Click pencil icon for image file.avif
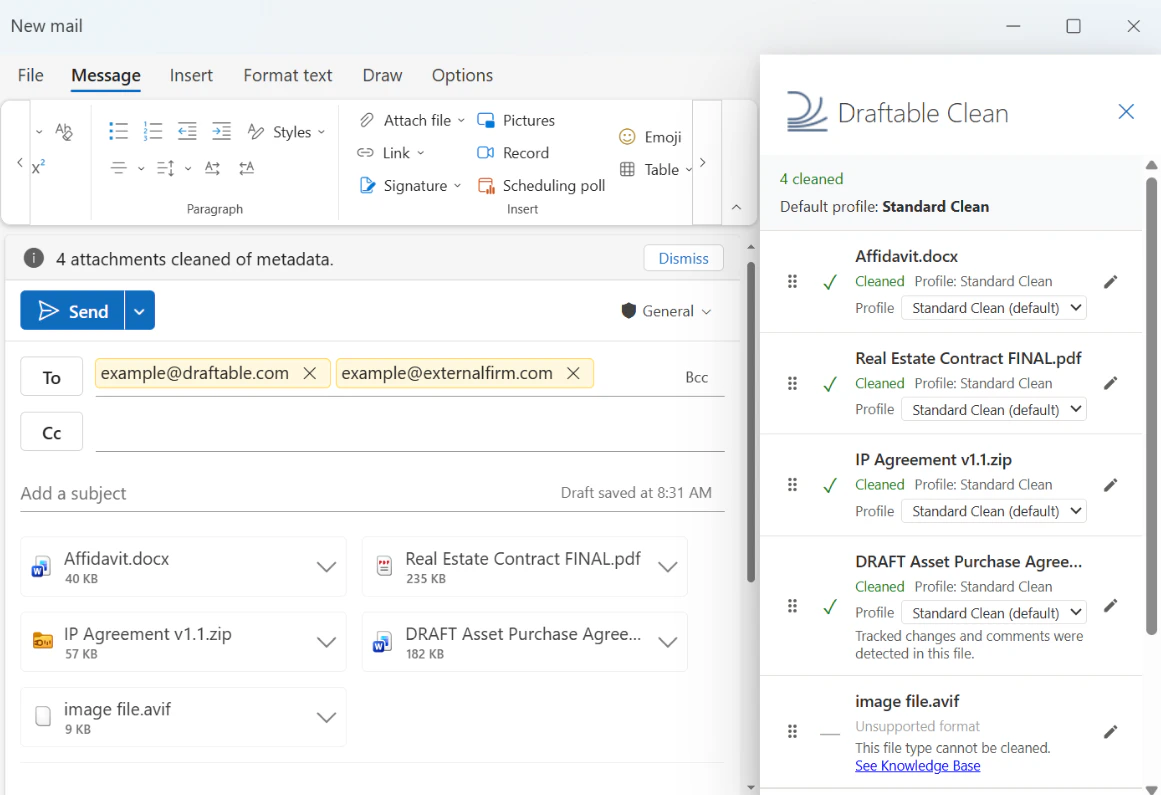The image size is (1161, 795). (x=1110, y=732)
